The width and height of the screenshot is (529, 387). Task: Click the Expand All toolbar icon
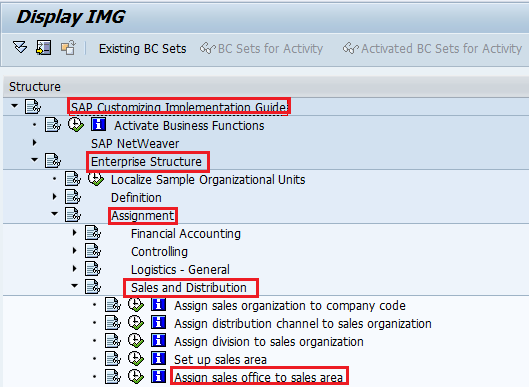20,48
